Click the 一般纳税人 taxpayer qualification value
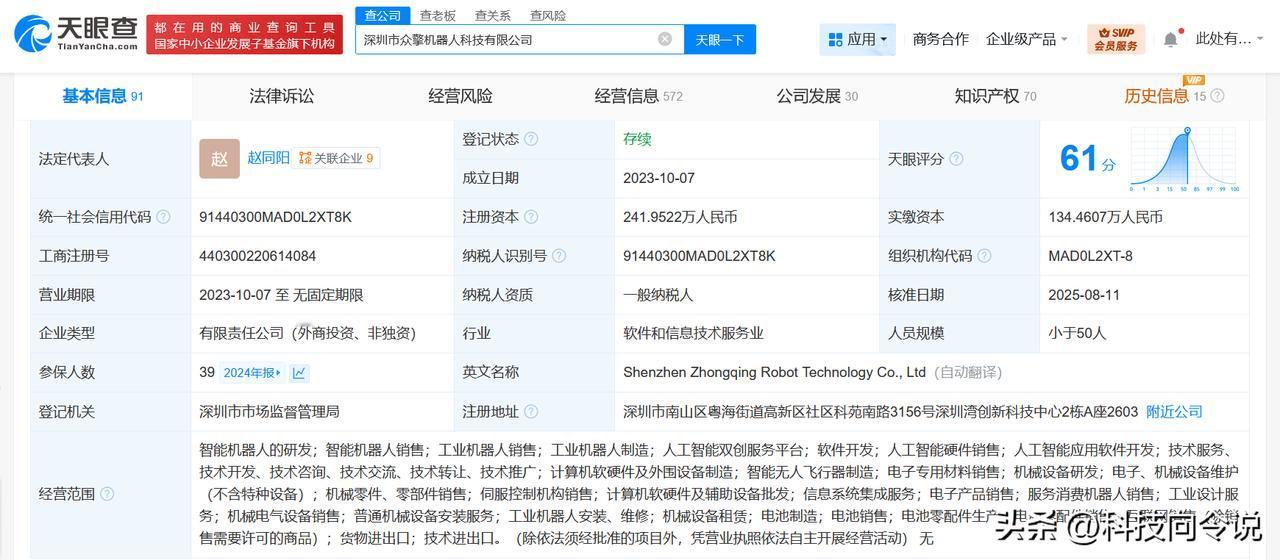Viewport: 1280px width, 560px height. pyautogui.click(x=658, y=295)
